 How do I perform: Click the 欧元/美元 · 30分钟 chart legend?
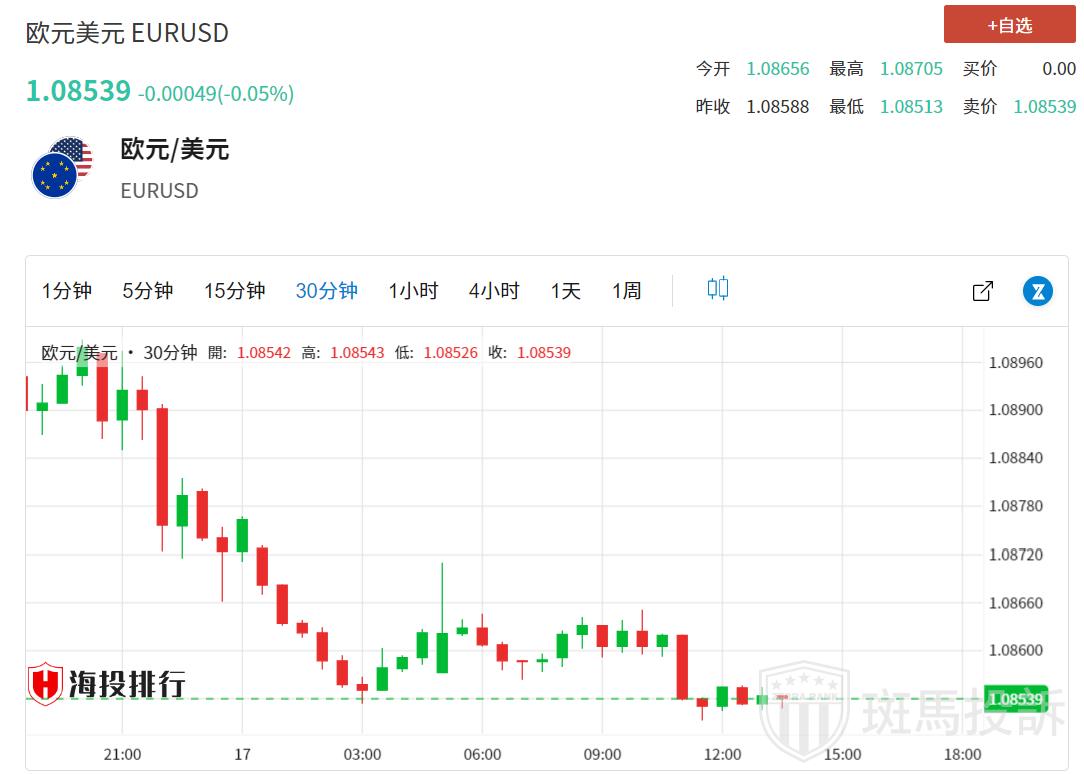[119, 352]
